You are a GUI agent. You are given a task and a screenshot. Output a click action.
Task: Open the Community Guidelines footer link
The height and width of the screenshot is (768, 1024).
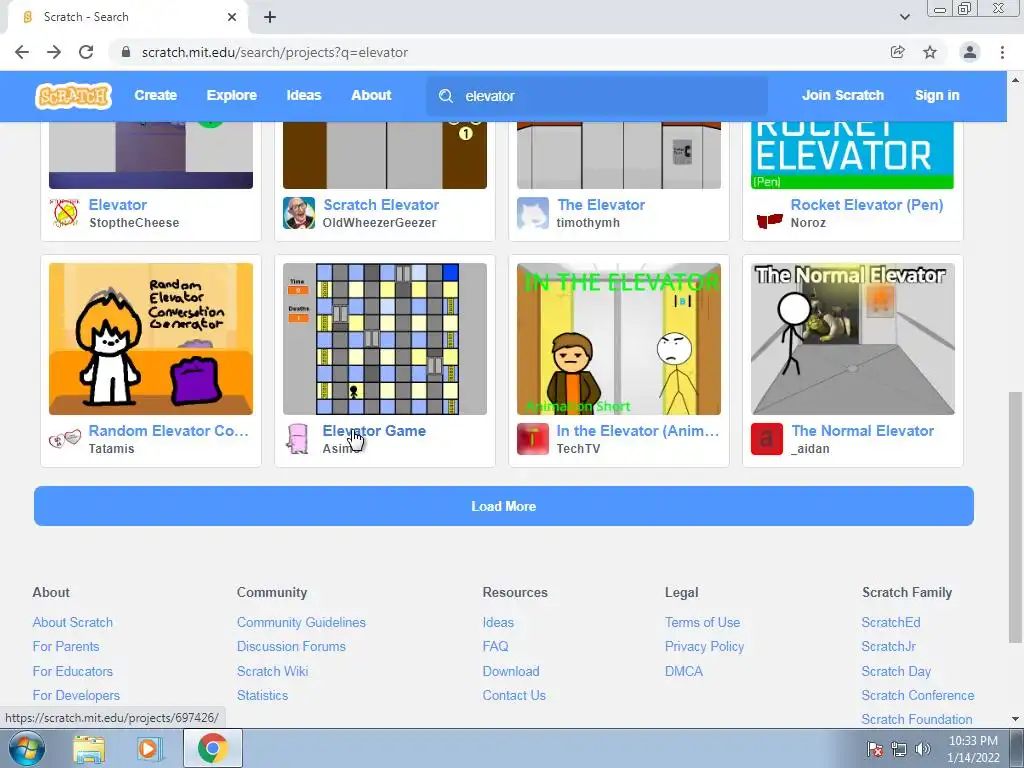click(x=301, y=622)
